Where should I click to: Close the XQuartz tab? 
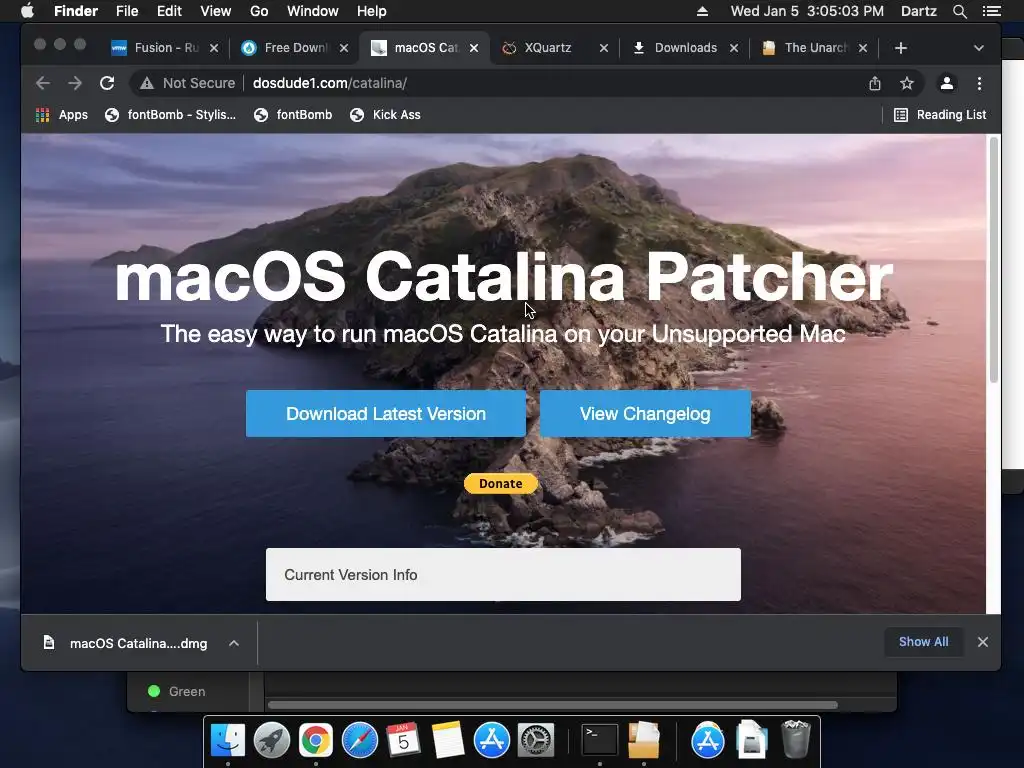point(603,48)
